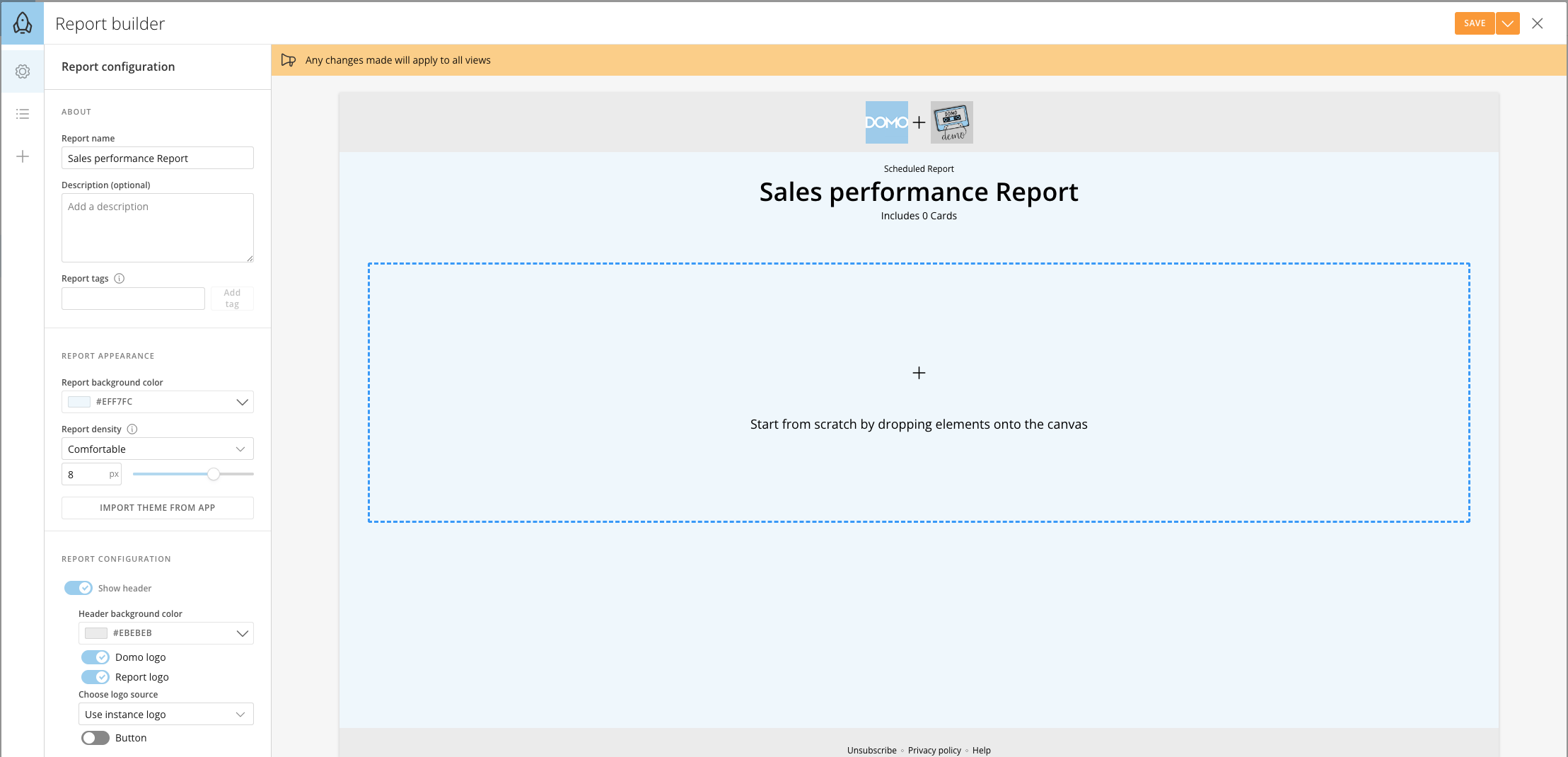The height and width of the screenshot is (757, 1568).
Task: Open the settings gear in the left sidebar
Action: (23, 71)
